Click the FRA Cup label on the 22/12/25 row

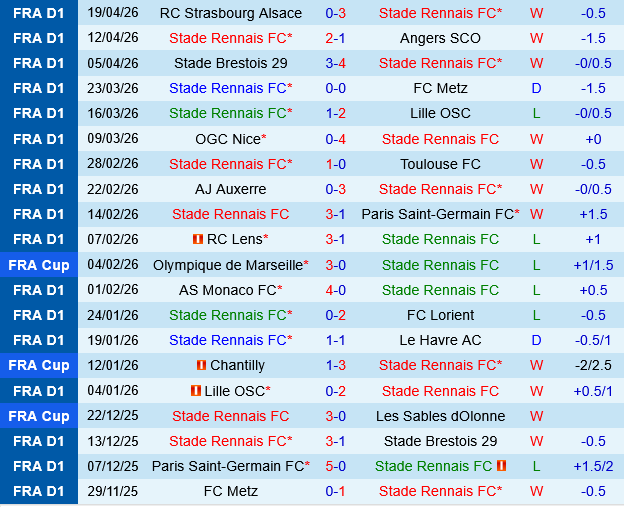point(39,416)
